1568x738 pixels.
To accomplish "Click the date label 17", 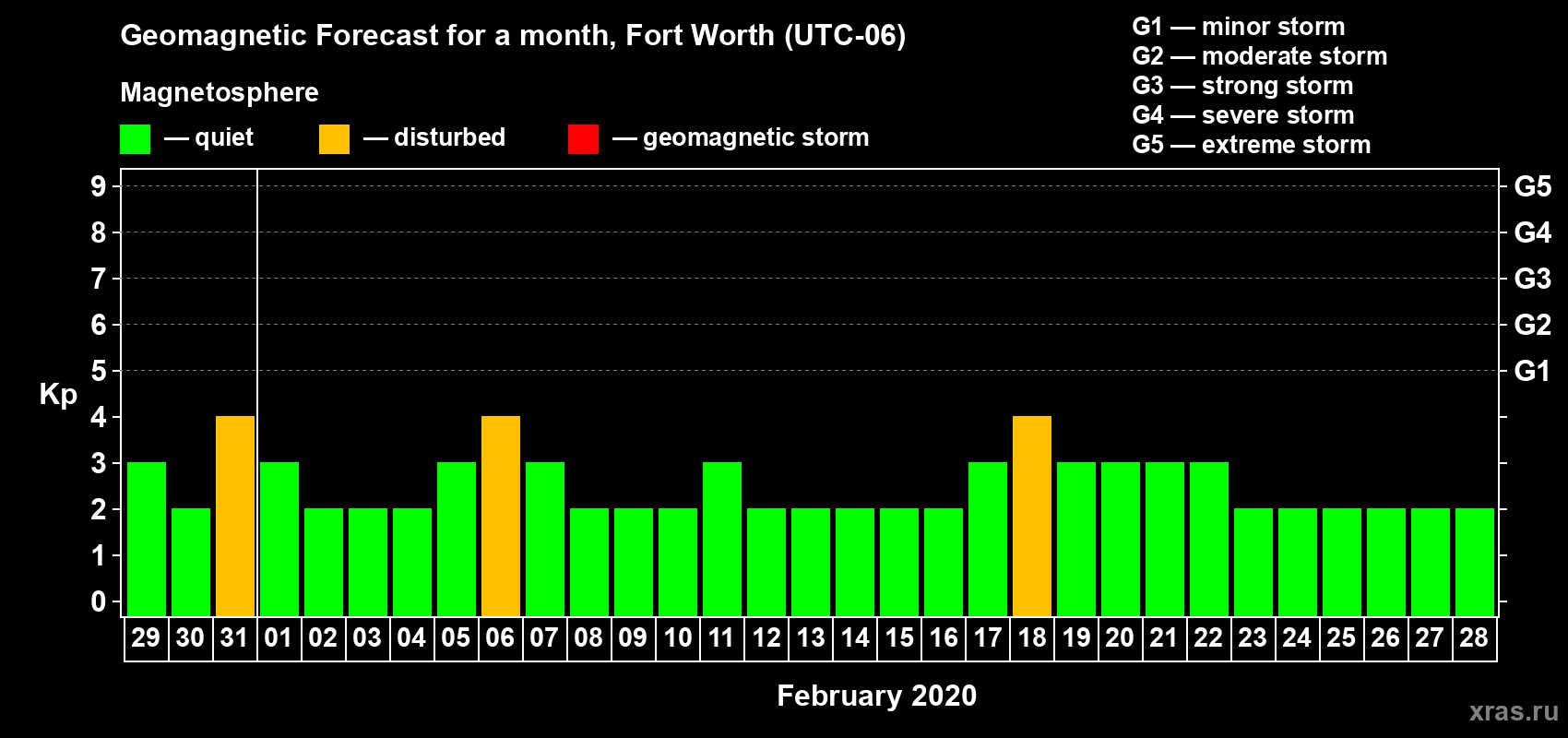I will [988, 637].
